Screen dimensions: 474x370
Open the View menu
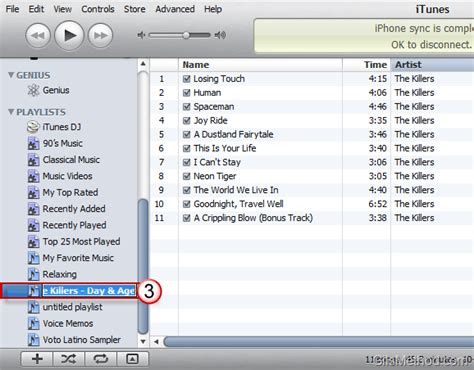pos(63,9)
